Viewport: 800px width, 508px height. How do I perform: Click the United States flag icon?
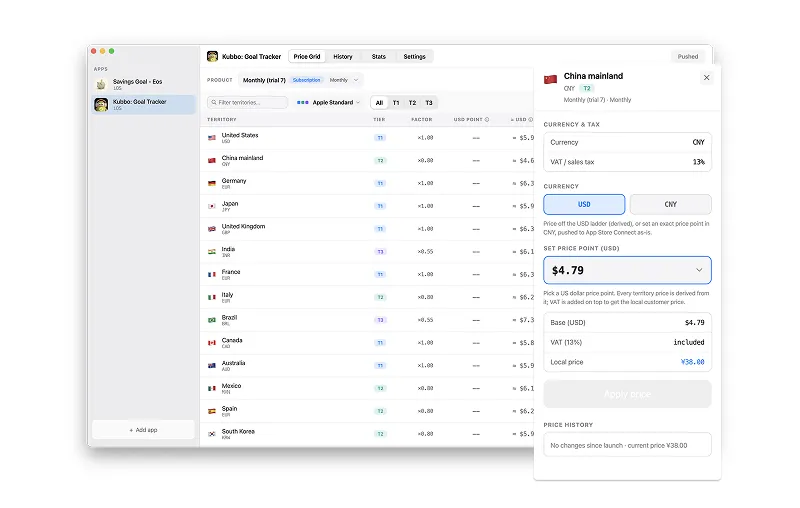[x=212, y=138]
